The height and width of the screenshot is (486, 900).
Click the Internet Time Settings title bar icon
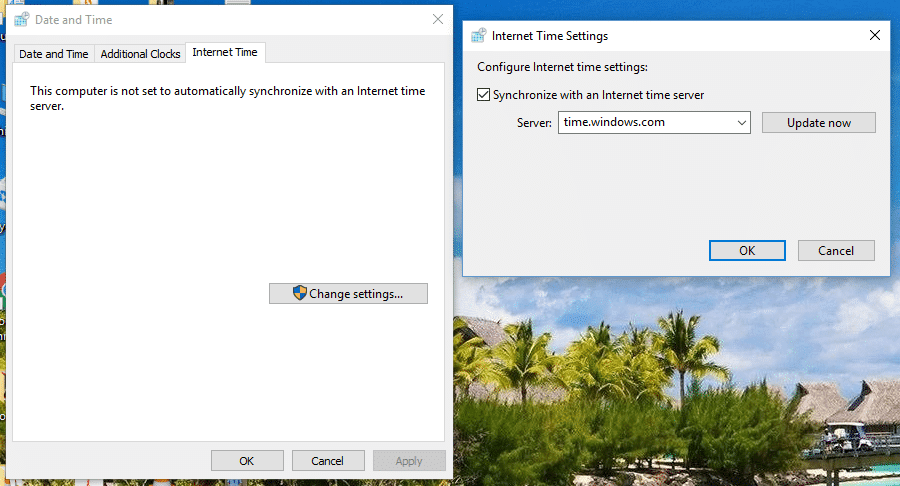point(478,36)
